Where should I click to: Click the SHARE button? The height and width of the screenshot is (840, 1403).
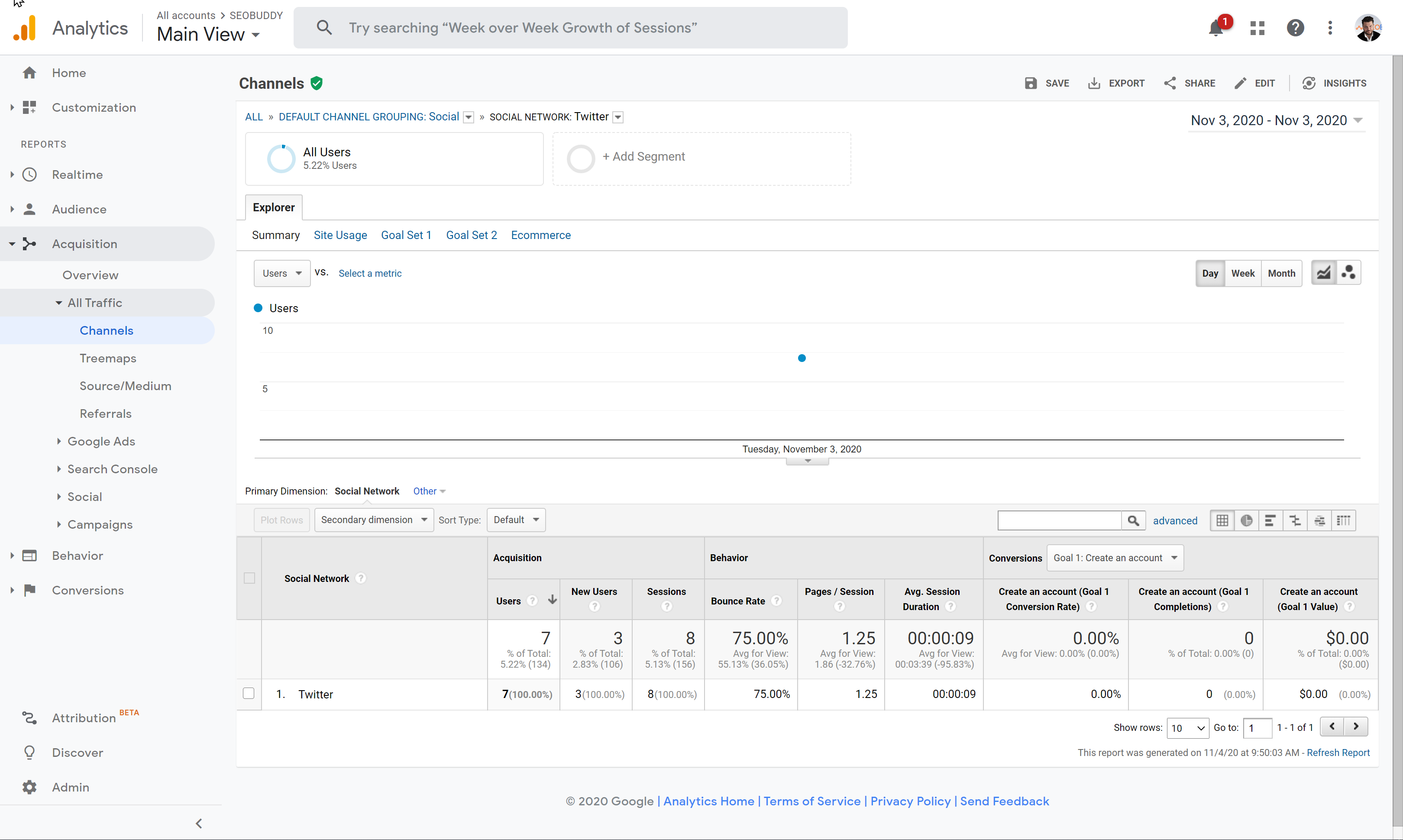pyautogui.click(x=1189, y=83)
